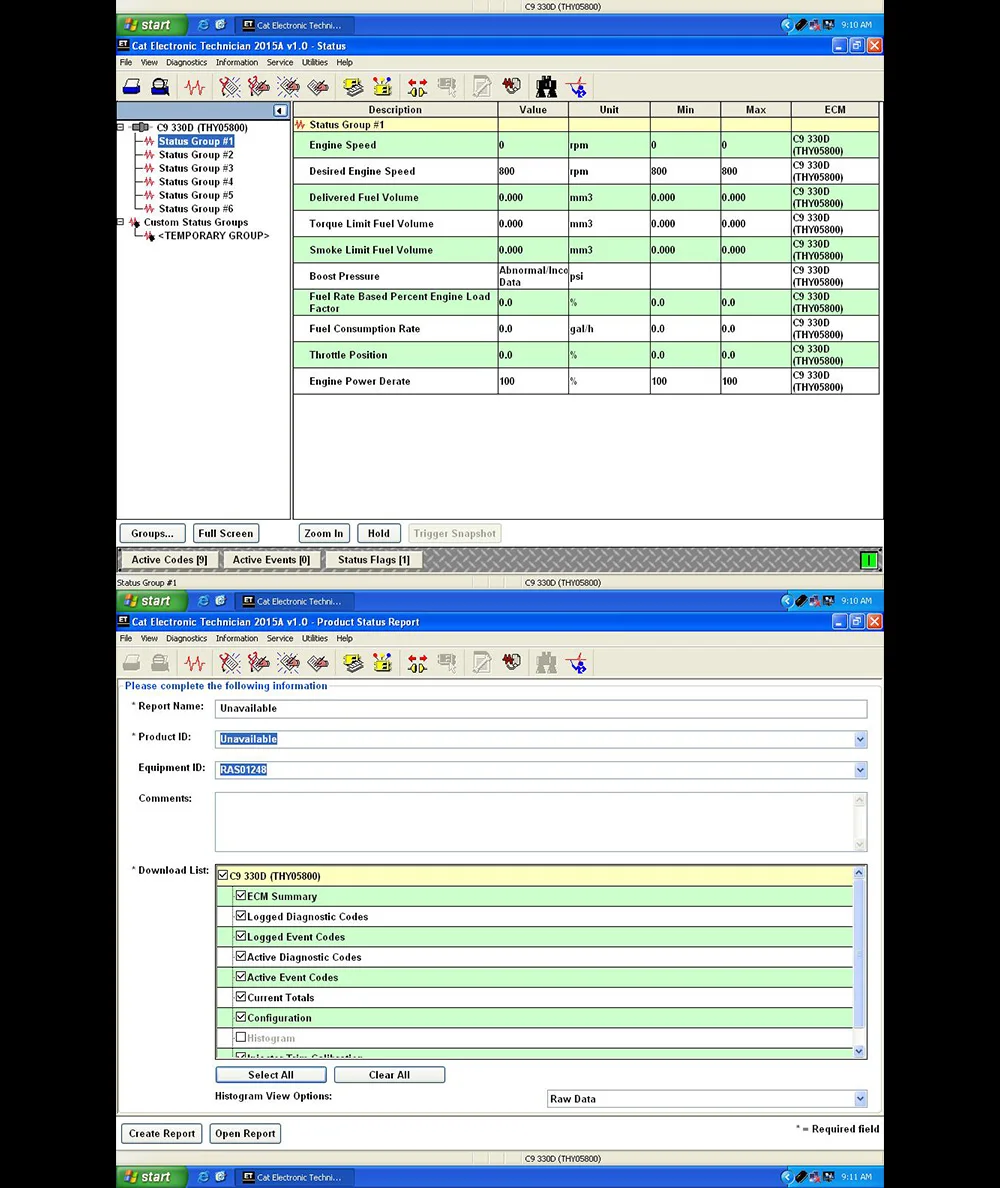Open Service menu in Product Status Report window
The height and width of the screenshot is (1188, 1000).
click(x=280, y=638)
